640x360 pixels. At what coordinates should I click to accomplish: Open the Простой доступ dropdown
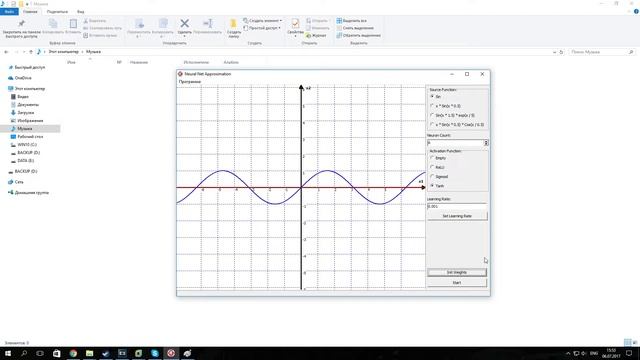262,28
